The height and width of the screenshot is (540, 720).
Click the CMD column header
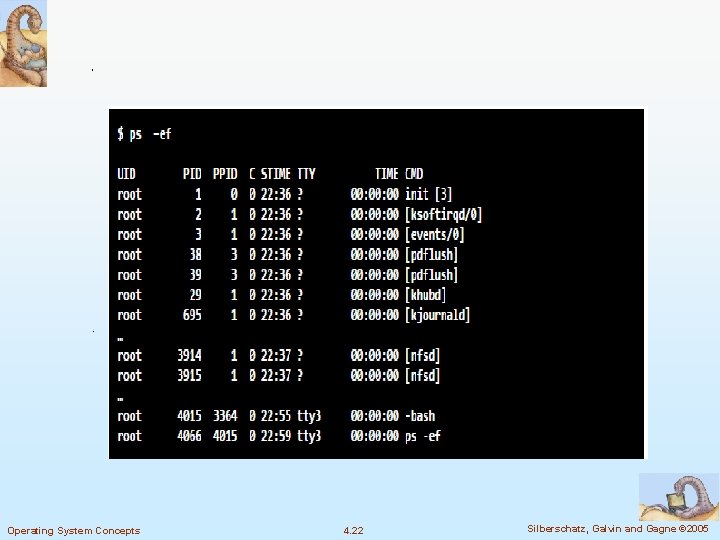tap(414, 174)
